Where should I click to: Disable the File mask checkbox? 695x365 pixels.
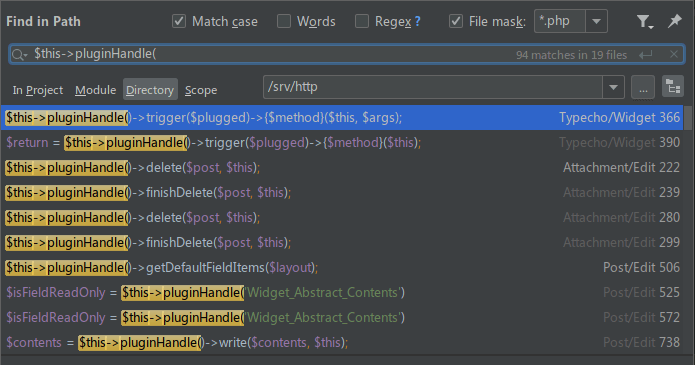(x=456, y=21)
